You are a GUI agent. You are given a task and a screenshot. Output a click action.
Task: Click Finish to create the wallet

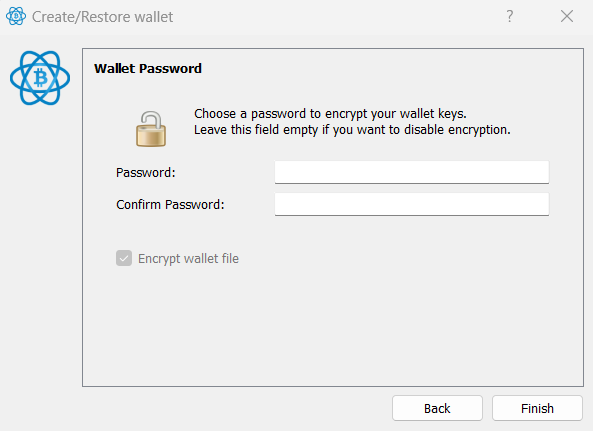(x=537, y=408)
